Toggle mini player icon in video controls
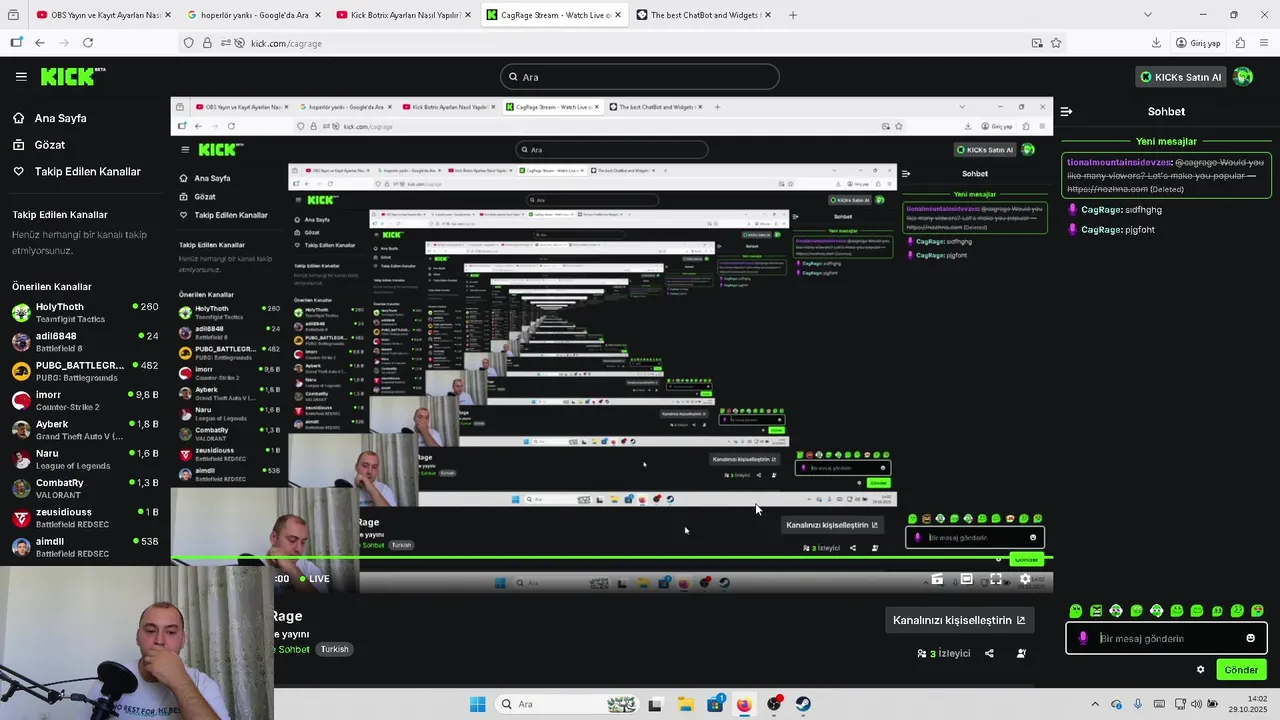1280x720 pixels. point(937,579)
